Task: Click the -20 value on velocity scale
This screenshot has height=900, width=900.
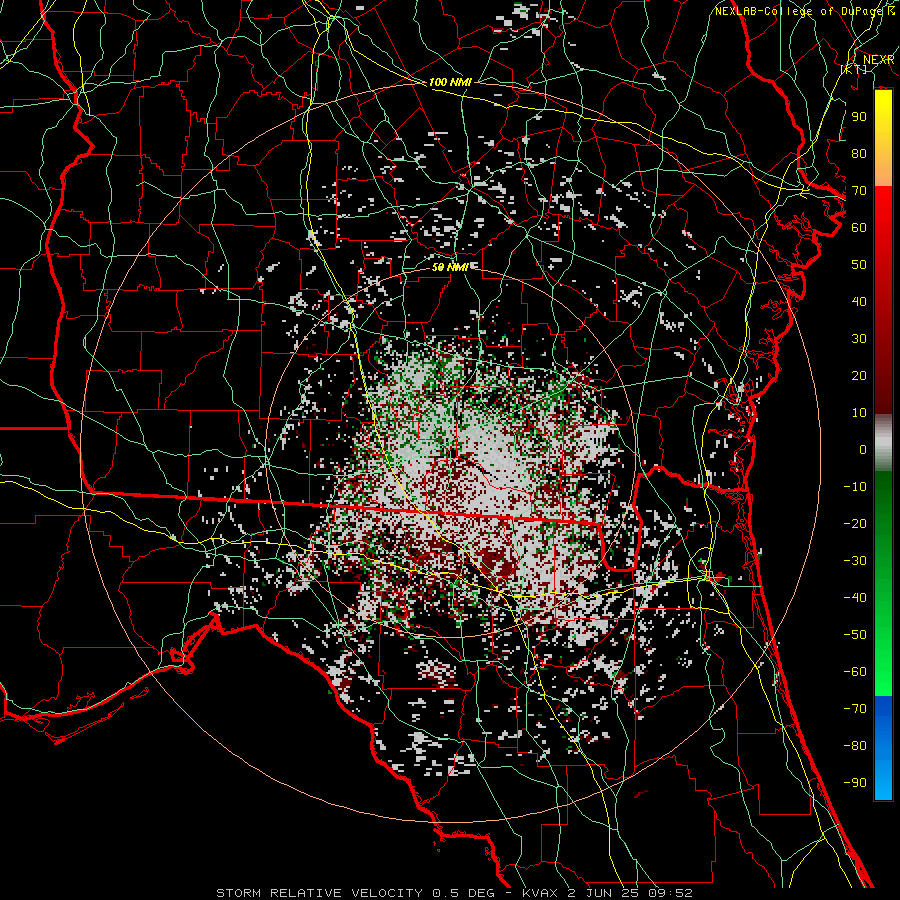Action: (x=855, y=524)
